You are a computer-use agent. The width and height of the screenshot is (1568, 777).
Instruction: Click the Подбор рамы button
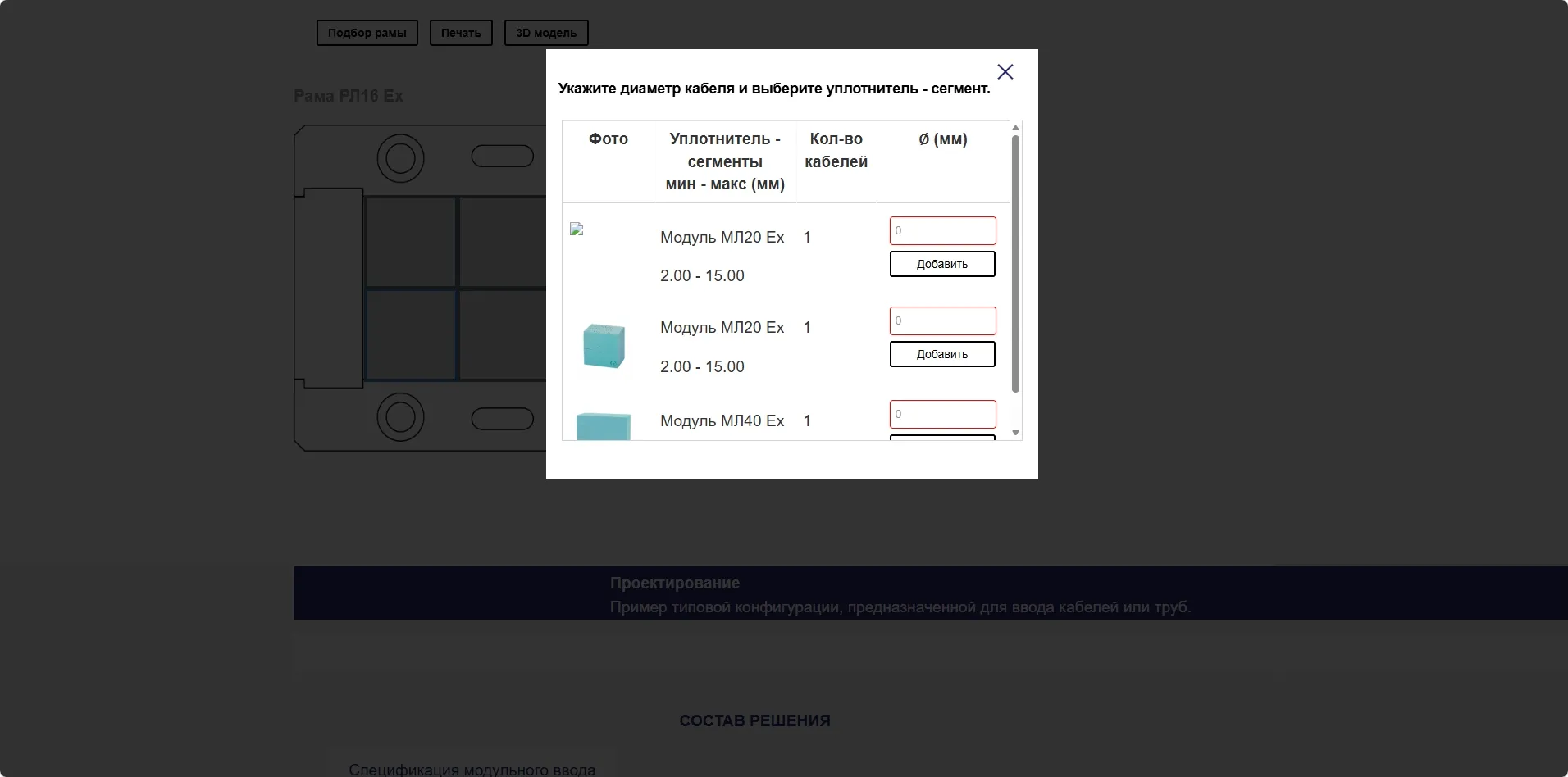pos(367,33)
